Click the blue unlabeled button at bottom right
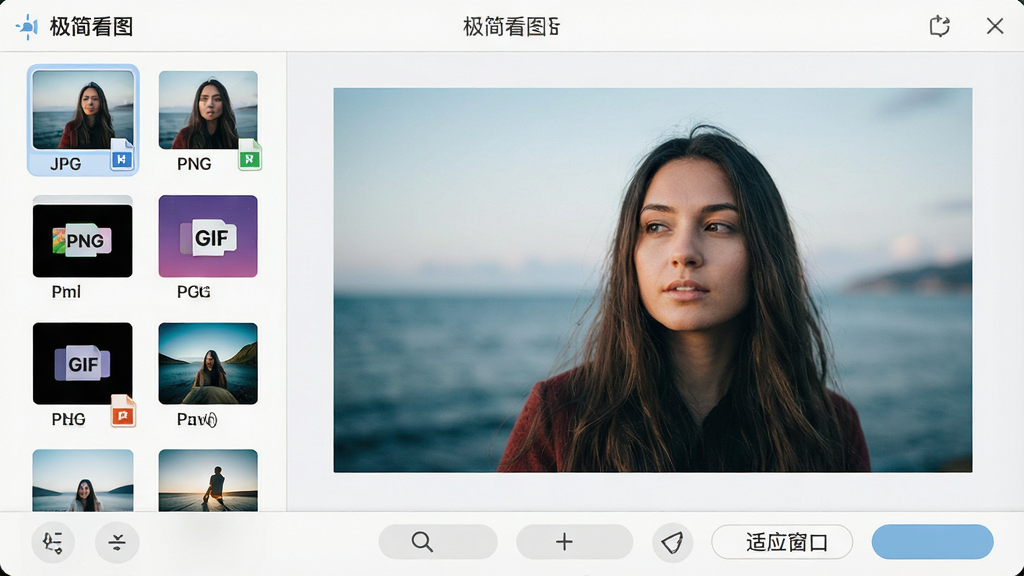 click(x=933, y=542)
